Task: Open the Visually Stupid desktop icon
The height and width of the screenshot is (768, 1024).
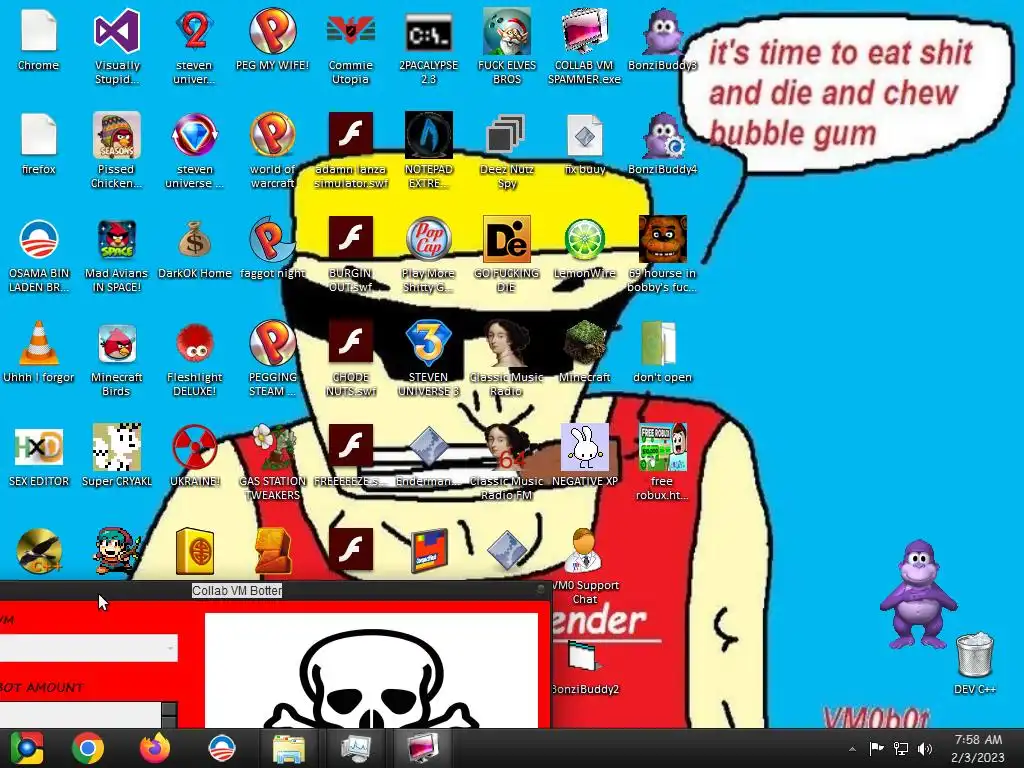Action: click(116, 47)
